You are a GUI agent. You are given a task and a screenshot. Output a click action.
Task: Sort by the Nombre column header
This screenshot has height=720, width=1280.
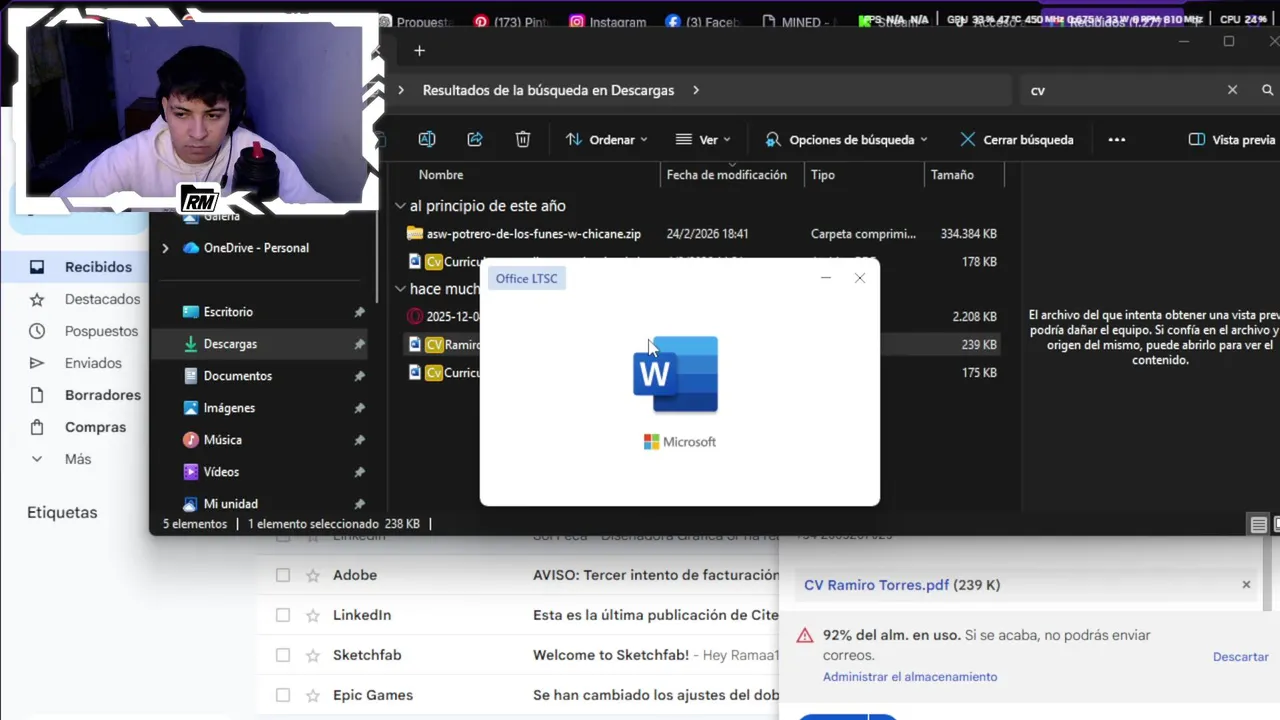tap(441, 175)
